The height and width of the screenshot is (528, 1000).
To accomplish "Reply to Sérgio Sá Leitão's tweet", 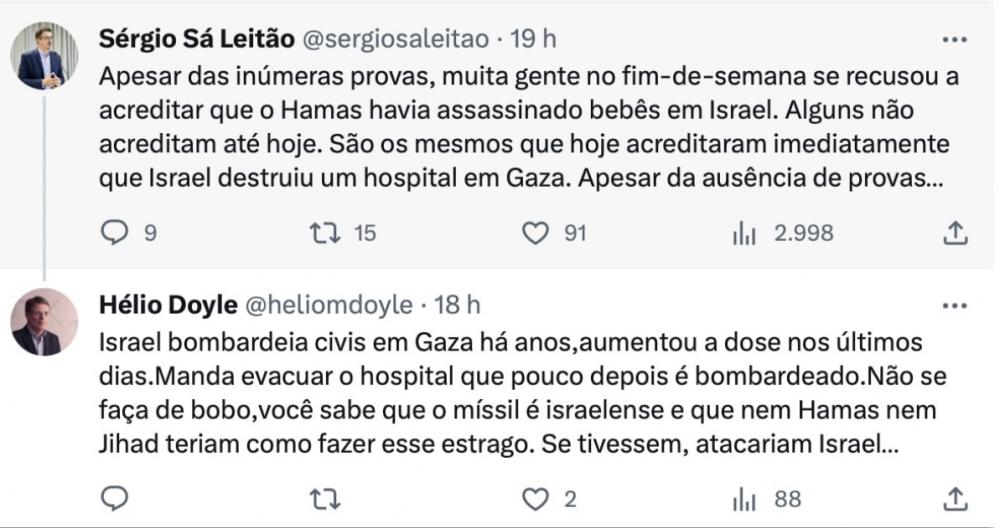I will 116,233.
